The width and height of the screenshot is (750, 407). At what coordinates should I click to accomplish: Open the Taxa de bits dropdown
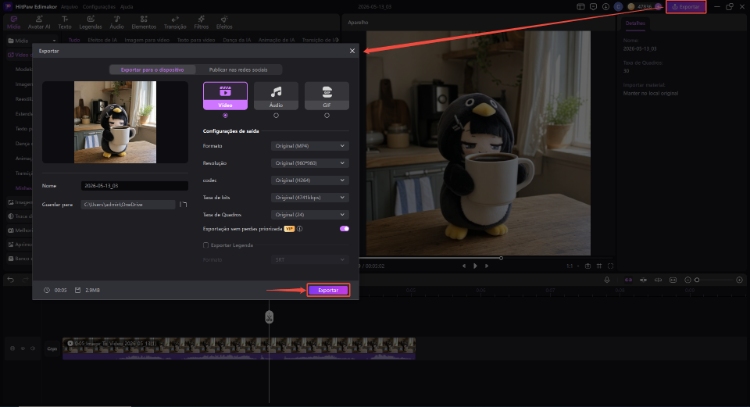(x=309, y=198)
